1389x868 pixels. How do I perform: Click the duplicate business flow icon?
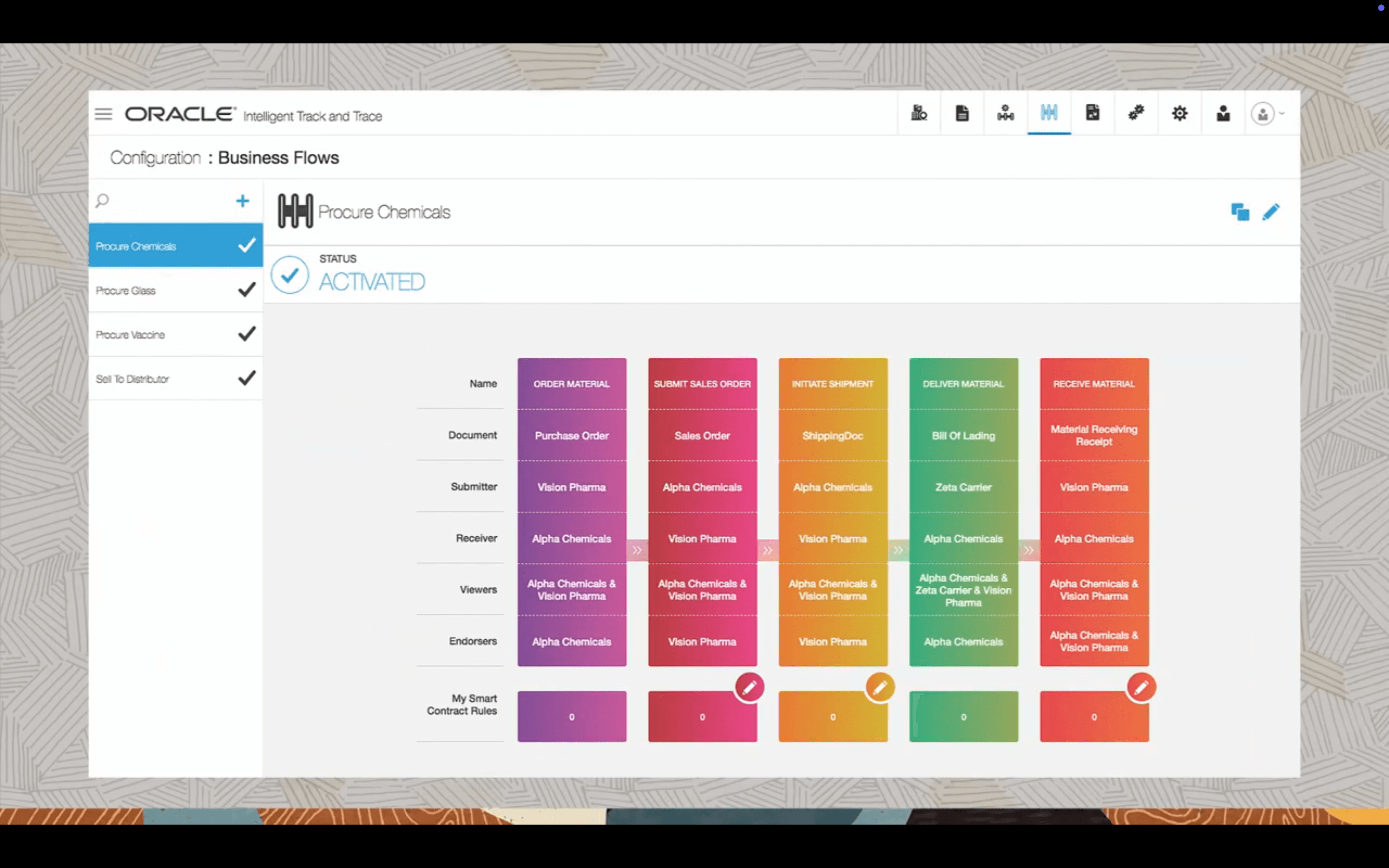point(1240,212)
